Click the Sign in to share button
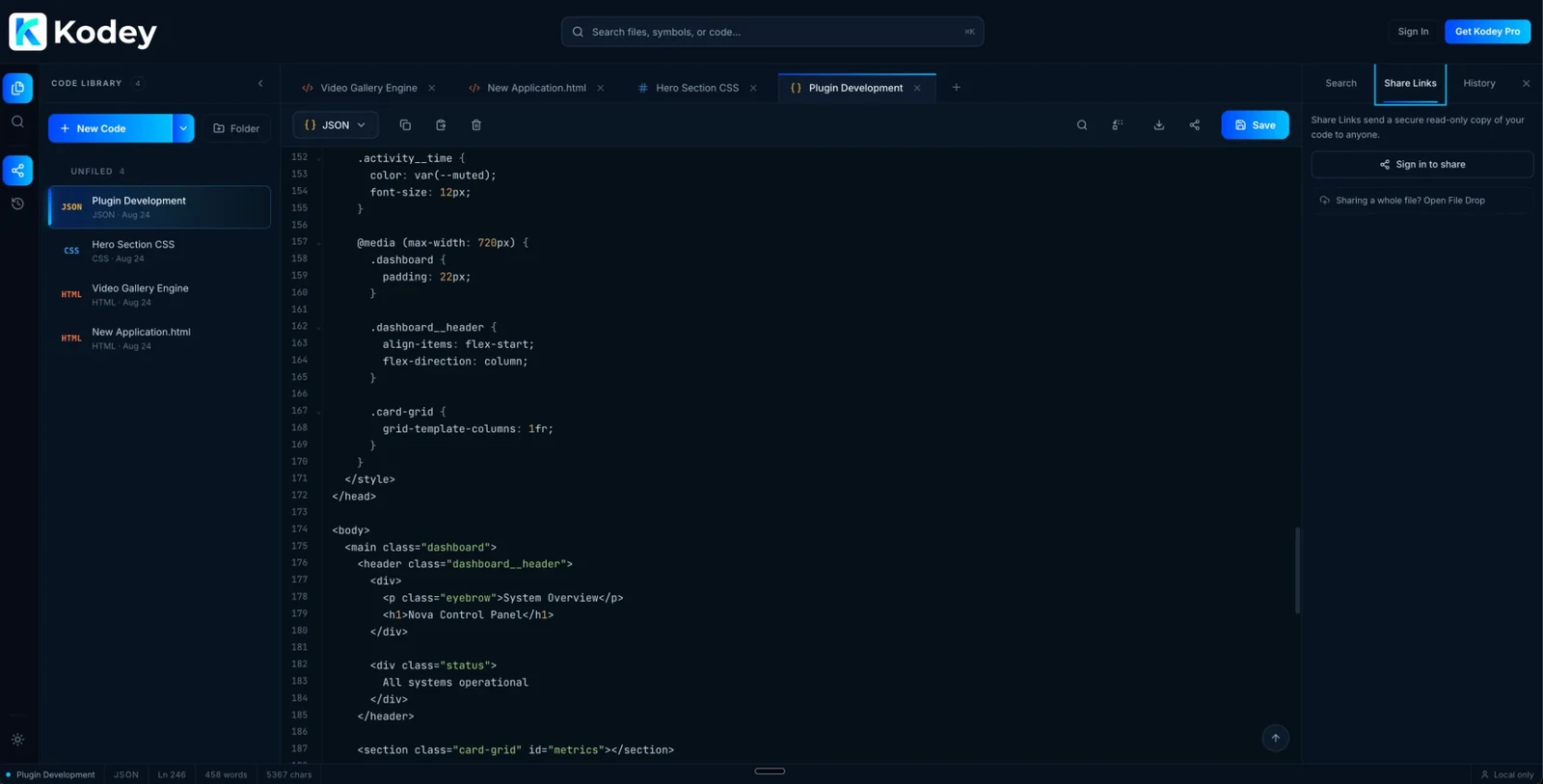The image size is (1543, 784). [x=1421, y=165]
